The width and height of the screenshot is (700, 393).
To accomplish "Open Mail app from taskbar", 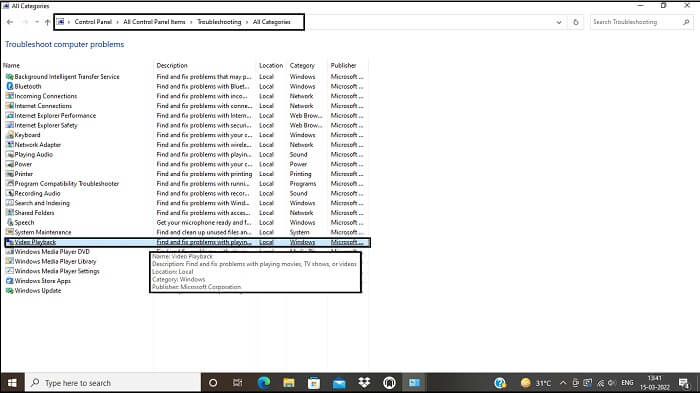I will point(339,383).
